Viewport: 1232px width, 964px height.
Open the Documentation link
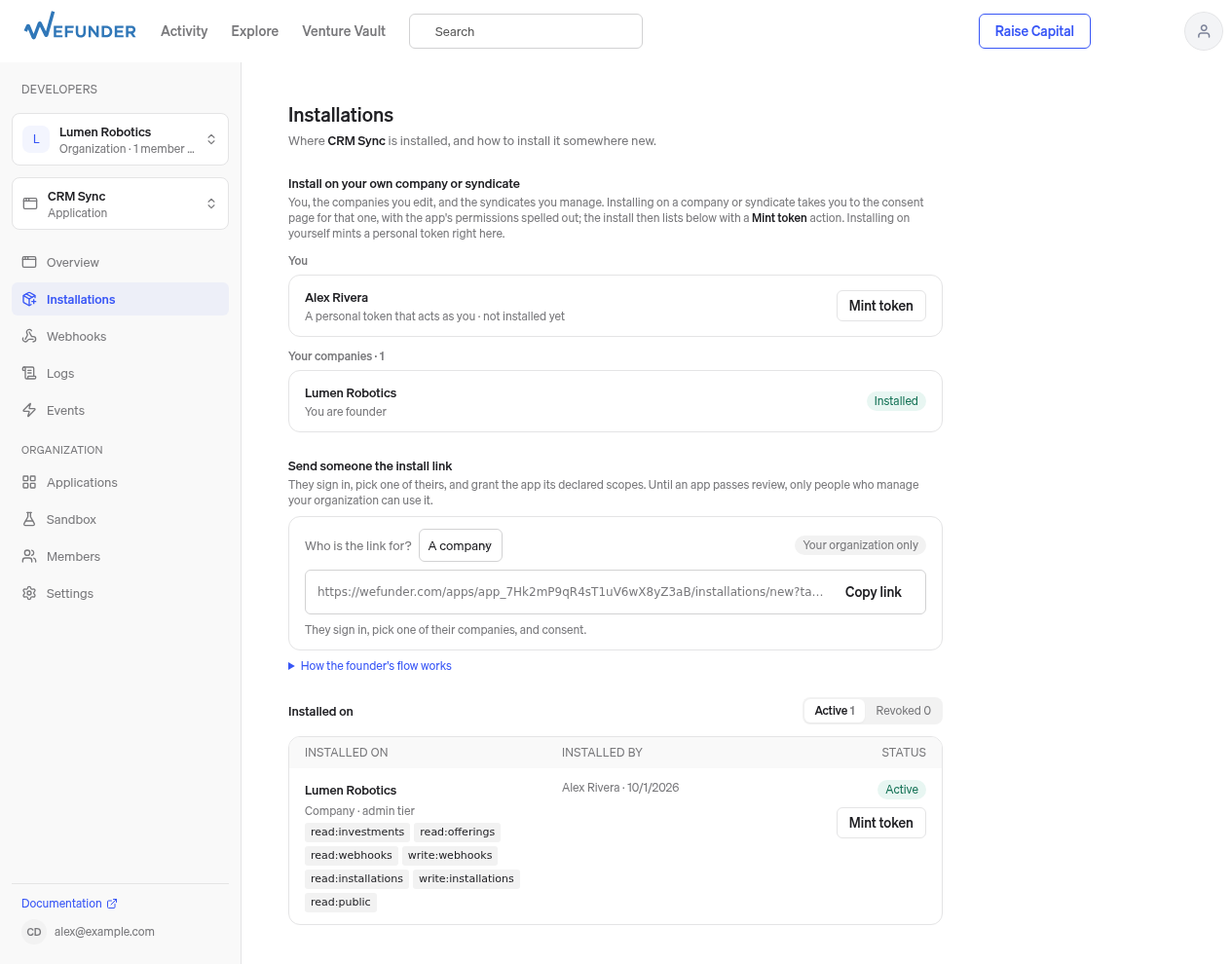(x=69, y=904)
